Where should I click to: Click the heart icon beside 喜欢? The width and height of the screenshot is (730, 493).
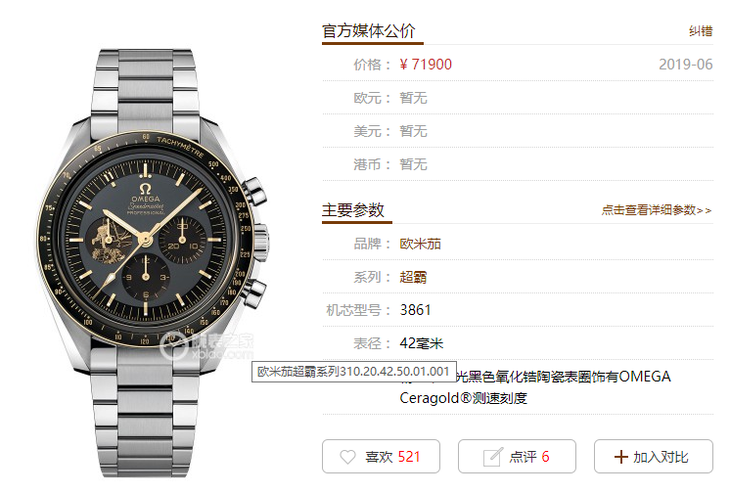pos(348,457)
